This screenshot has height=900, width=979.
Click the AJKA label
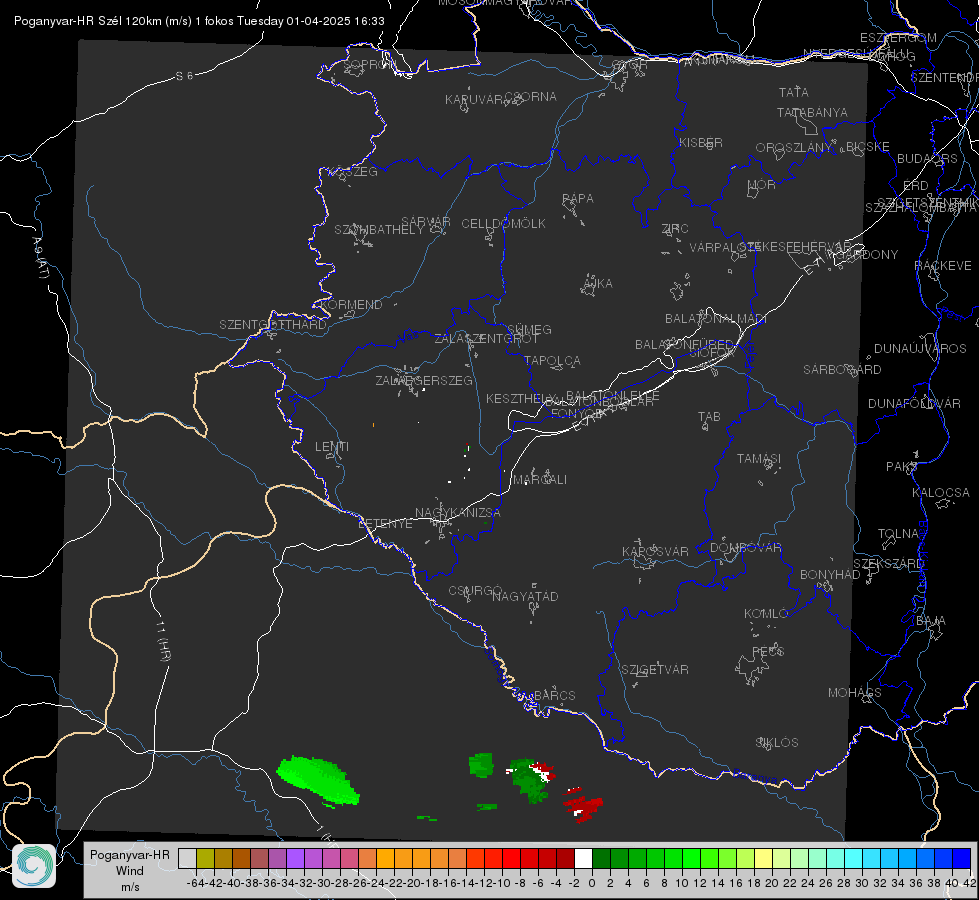pos(598,284)
